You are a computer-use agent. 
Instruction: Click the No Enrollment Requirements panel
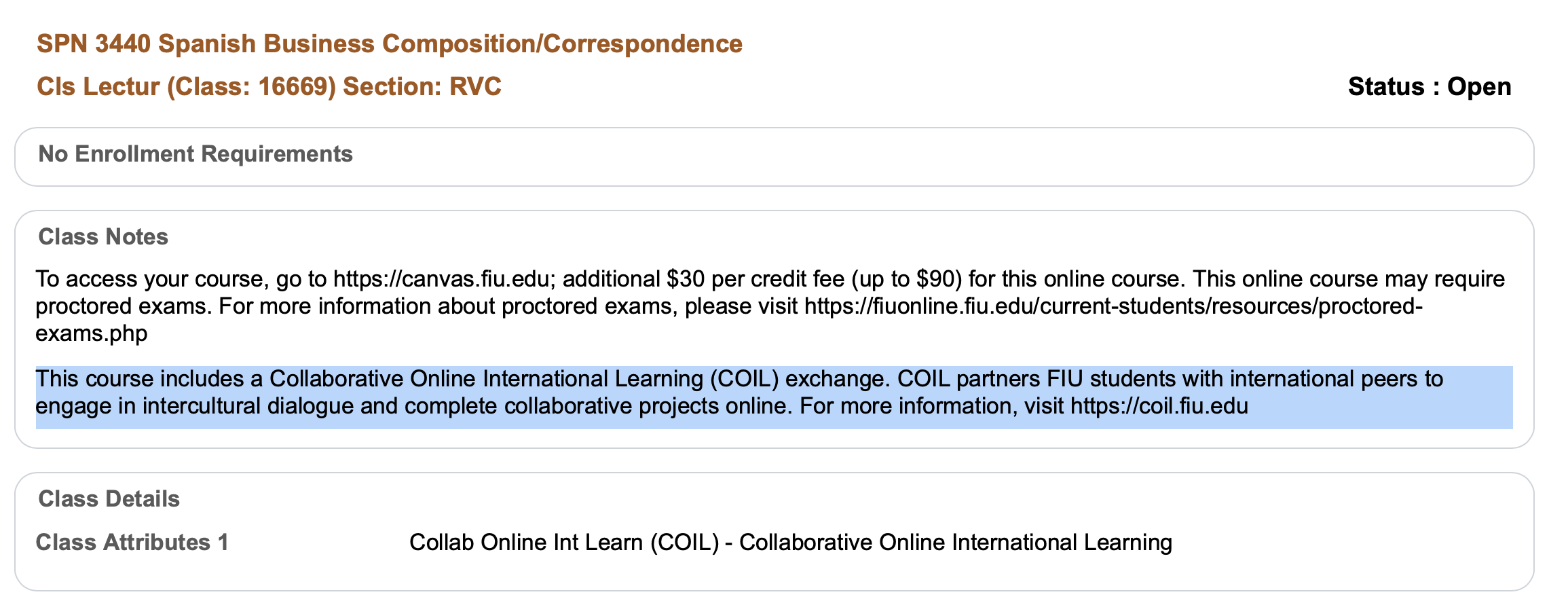point(774,156)
